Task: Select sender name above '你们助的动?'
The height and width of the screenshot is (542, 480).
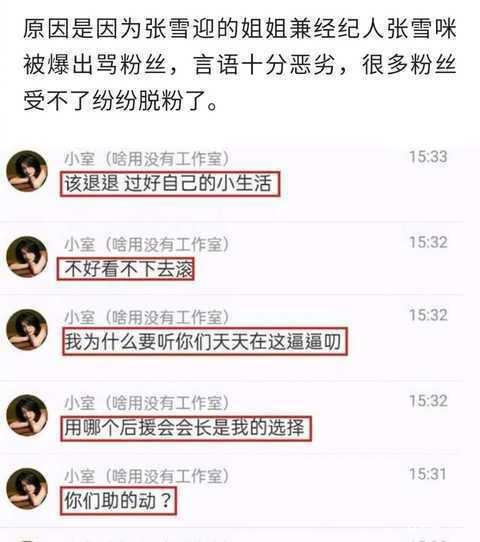Action: [147, 476]
